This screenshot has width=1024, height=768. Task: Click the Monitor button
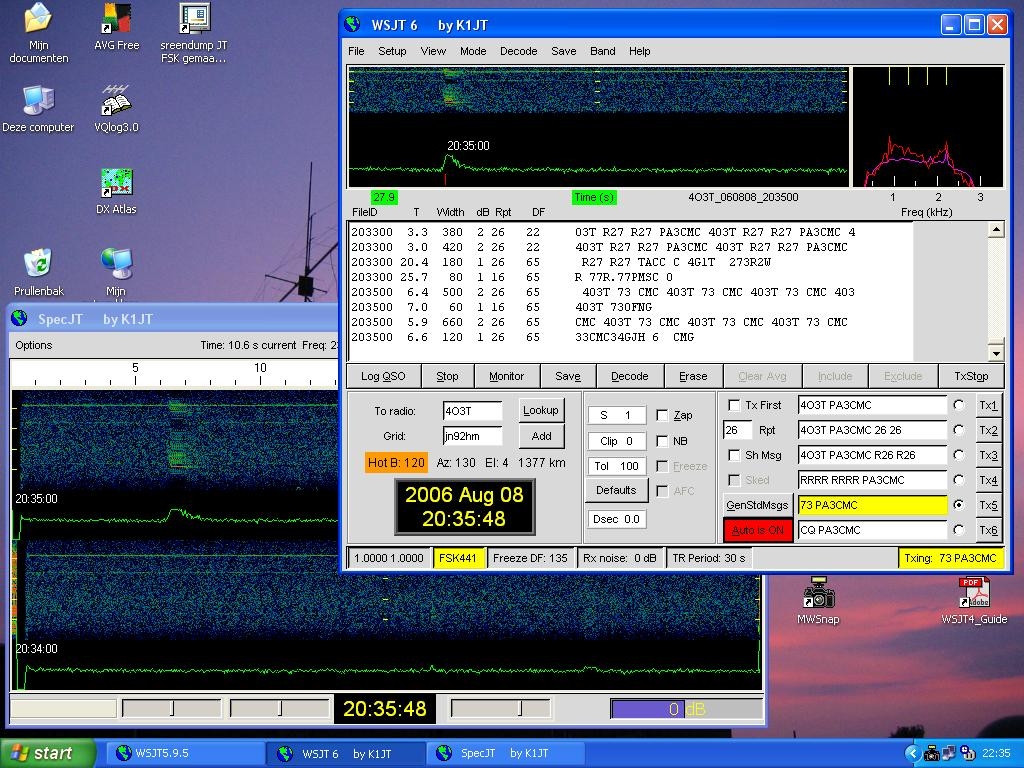tap(506, 376)
